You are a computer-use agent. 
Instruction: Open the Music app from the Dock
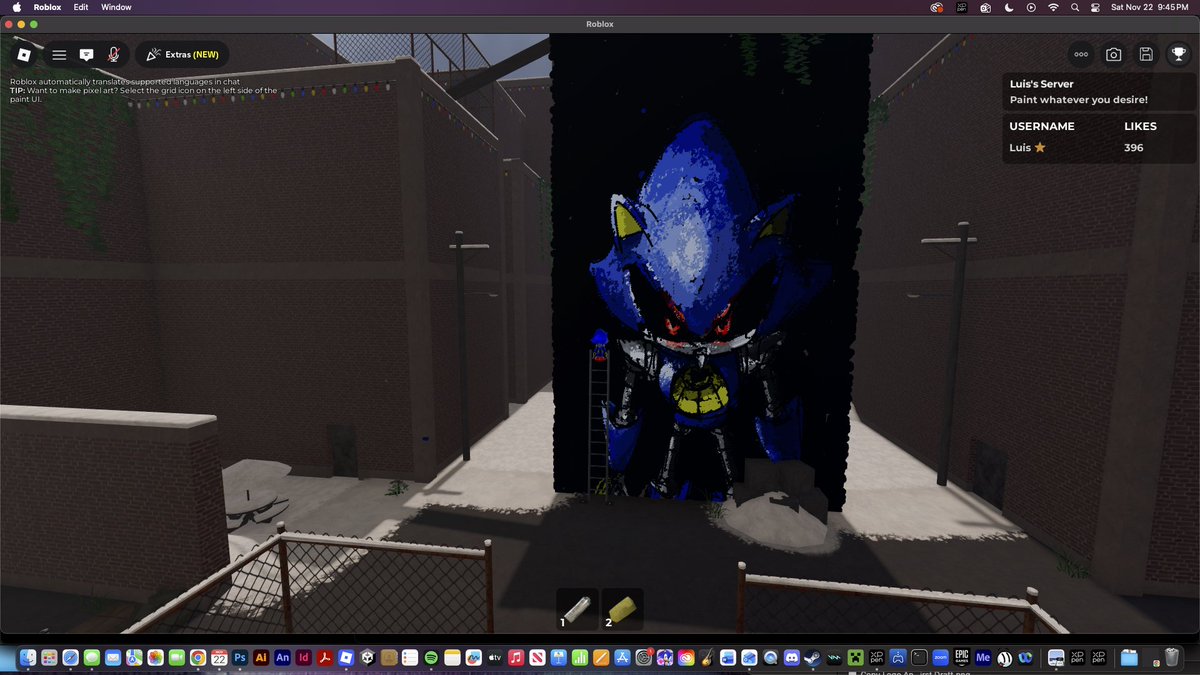pyautogui.click(x=516, y=658)
